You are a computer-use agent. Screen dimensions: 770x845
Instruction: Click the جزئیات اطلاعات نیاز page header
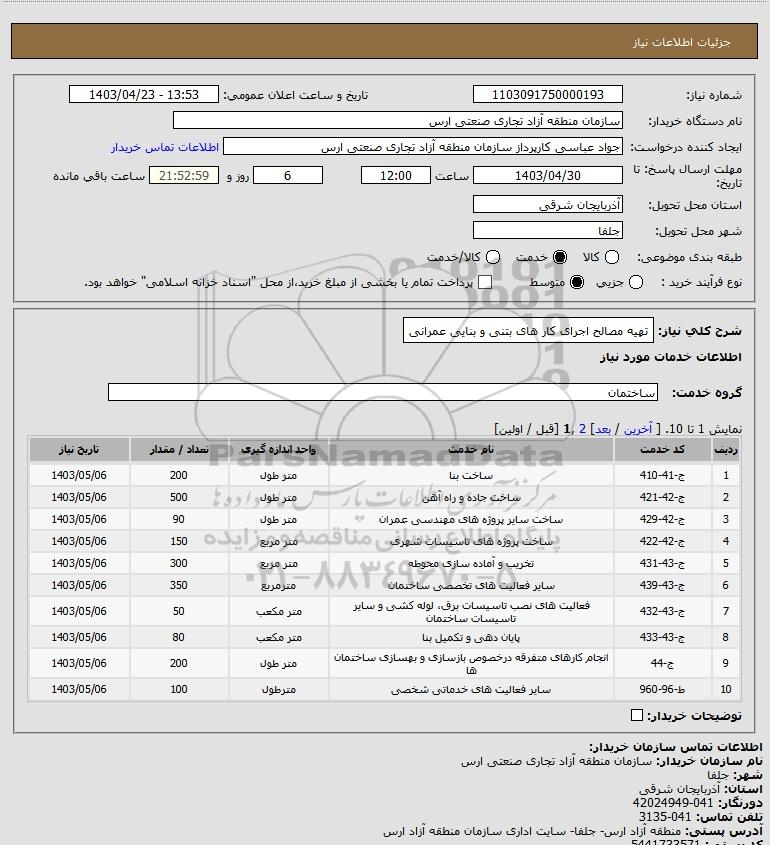(682, 42)
